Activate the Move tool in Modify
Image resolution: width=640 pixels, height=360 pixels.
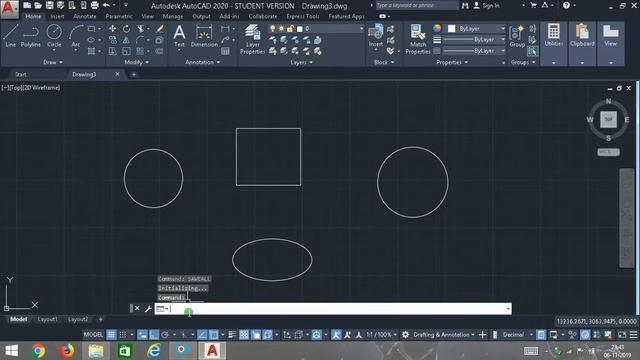tap(113, 29)
